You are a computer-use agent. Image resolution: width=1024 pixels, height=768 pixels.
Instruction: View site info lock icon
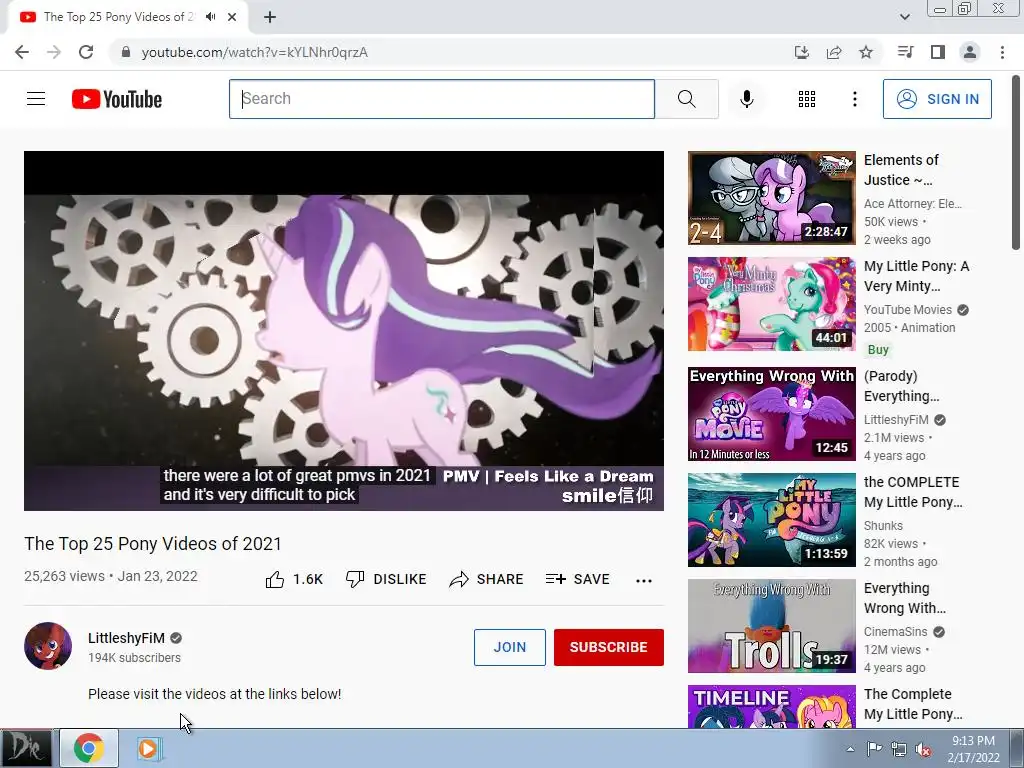pos(126,52)
